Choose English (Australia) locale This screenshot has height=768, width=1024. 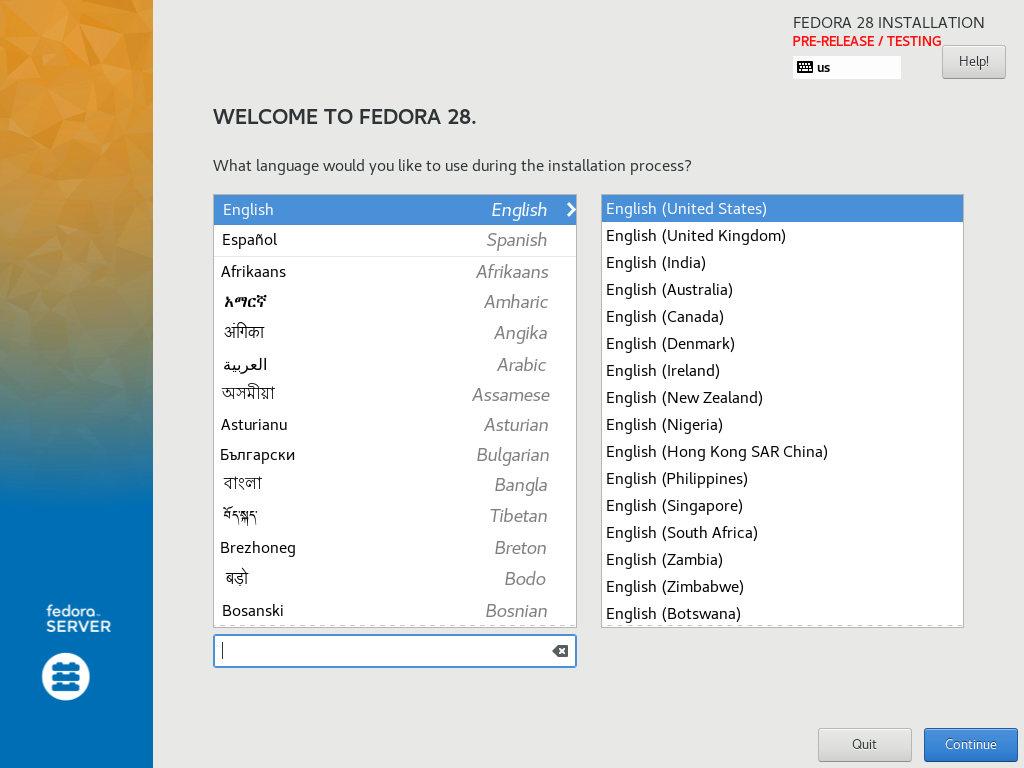pyautogui.click(x=782, y=289)
